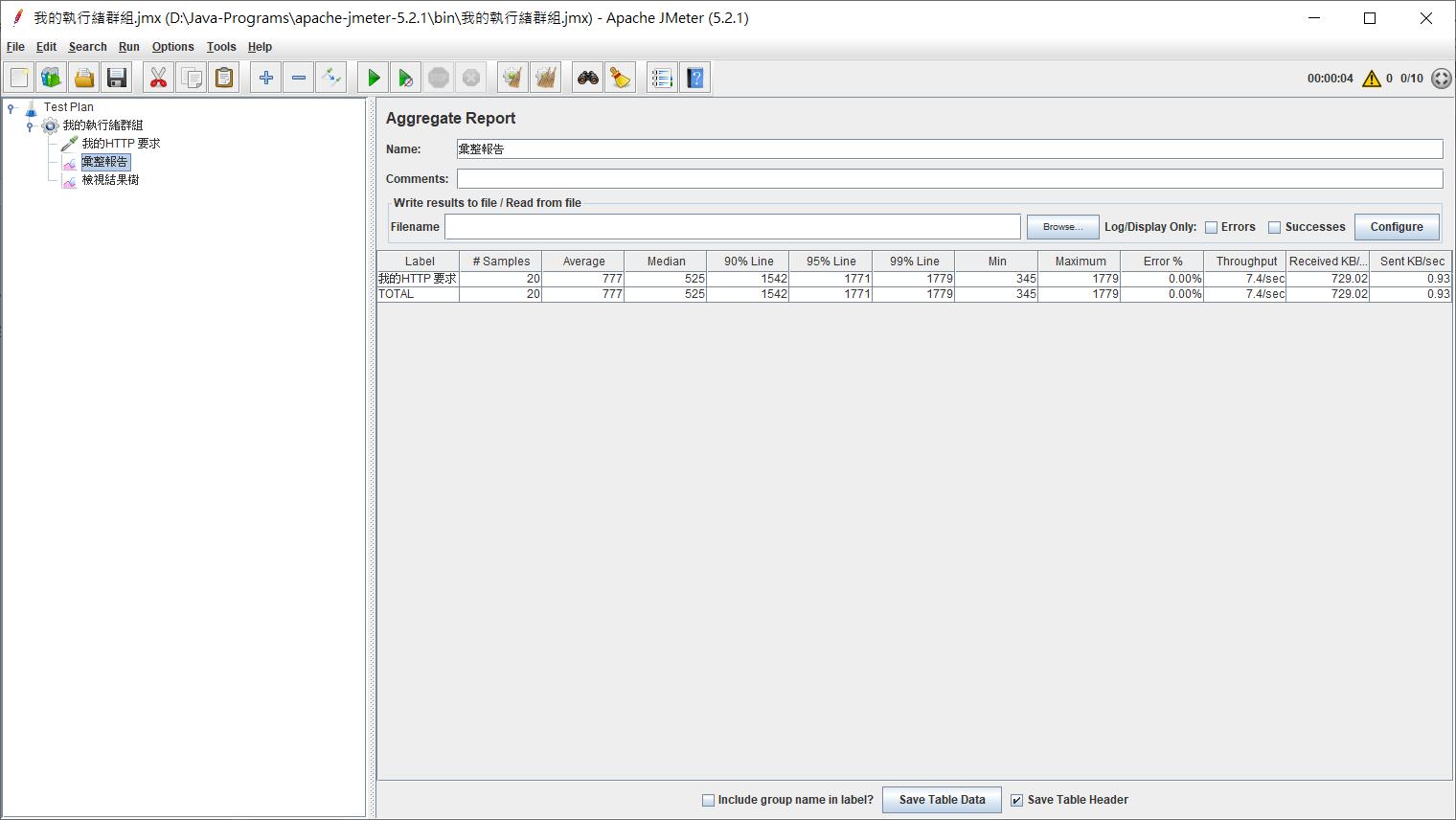Click the Stop test icon
Image resolution: width=1456 pixels, height=820 pixels.
[439, 78]
